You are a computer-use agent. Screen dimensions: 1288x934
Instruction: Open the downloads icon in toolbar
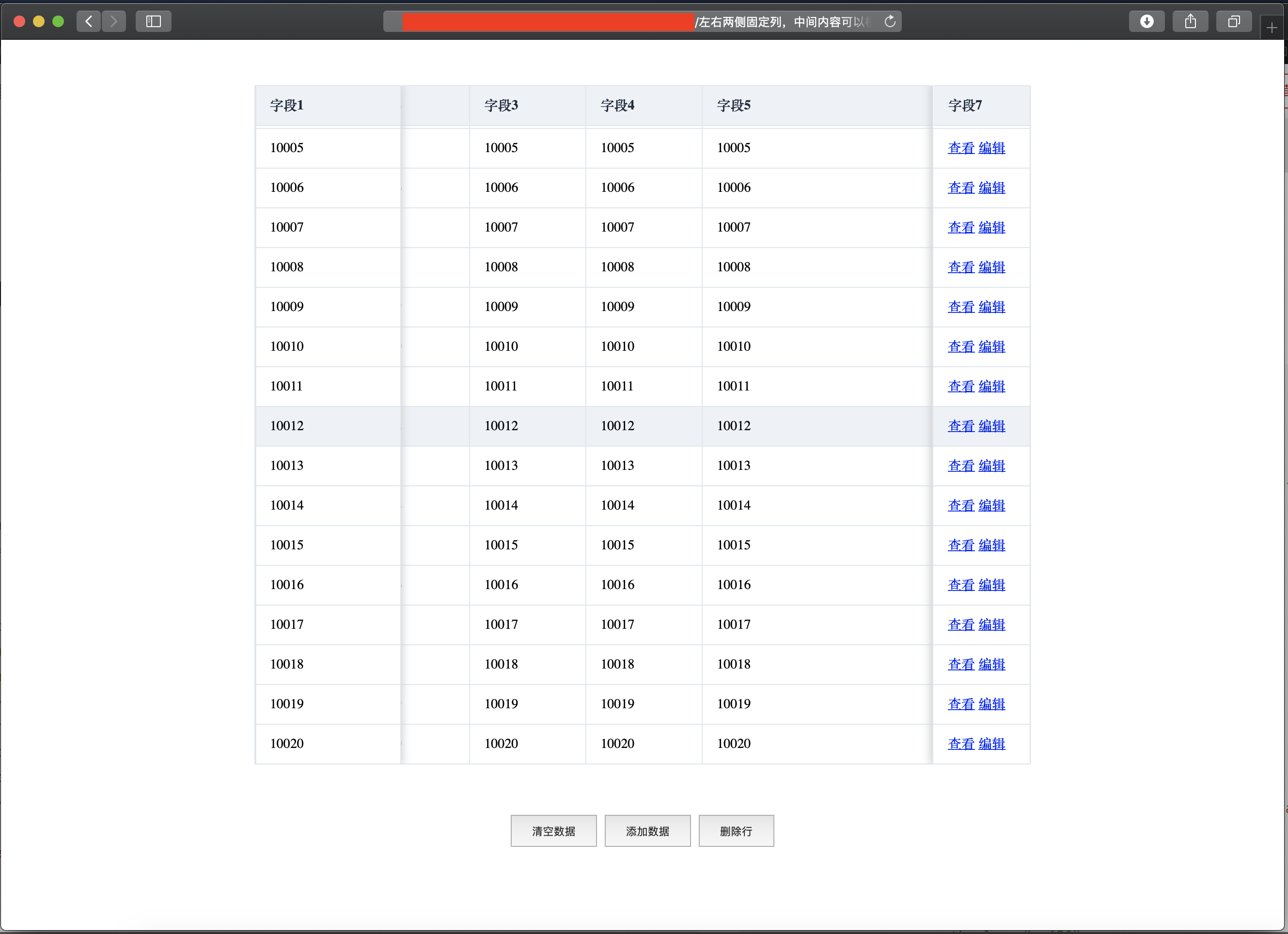[1147, 22]
